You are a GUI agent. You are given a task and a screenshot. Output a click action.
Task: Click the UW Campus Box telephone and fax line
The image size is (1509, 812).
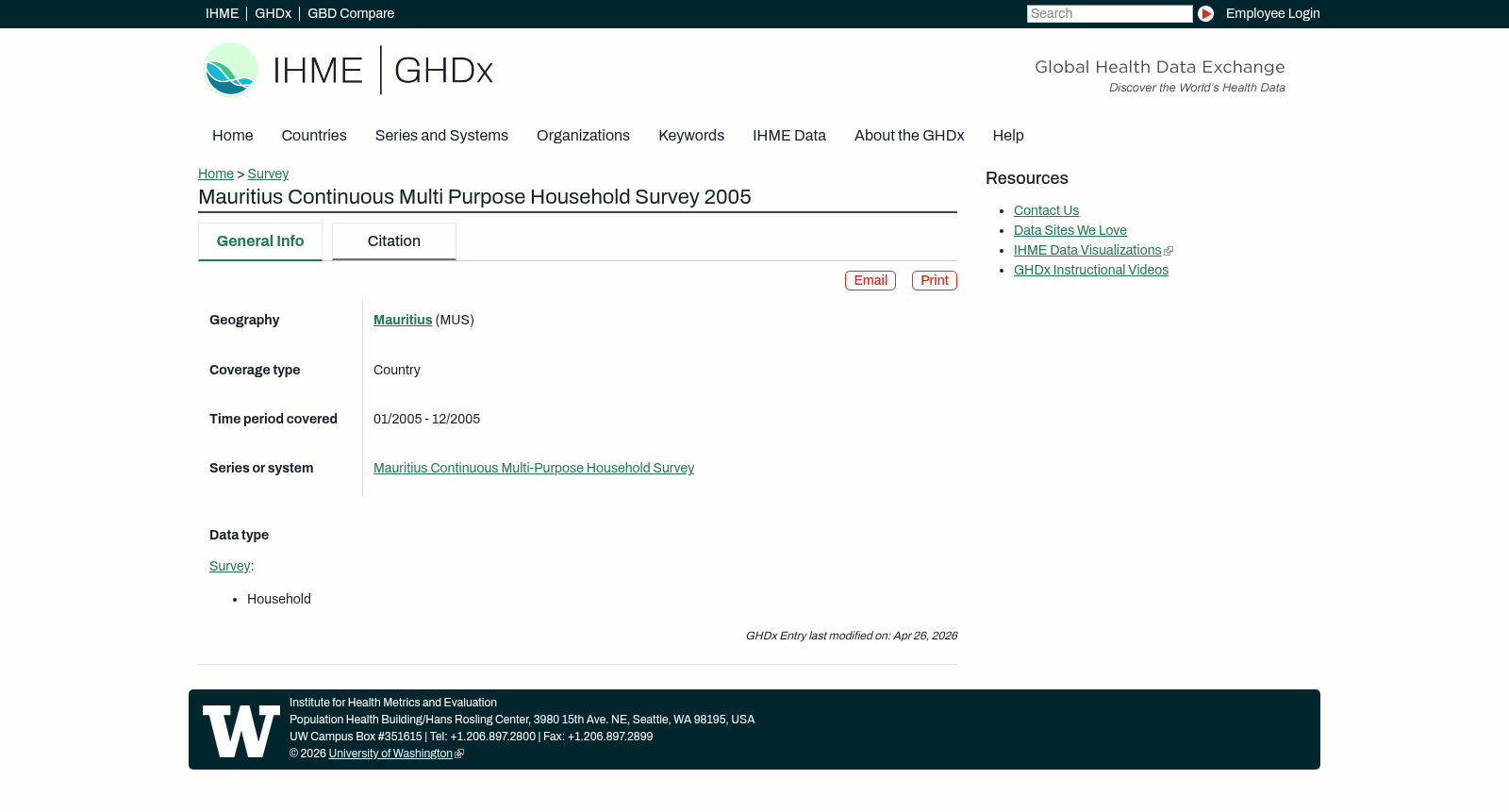point(471,737)
